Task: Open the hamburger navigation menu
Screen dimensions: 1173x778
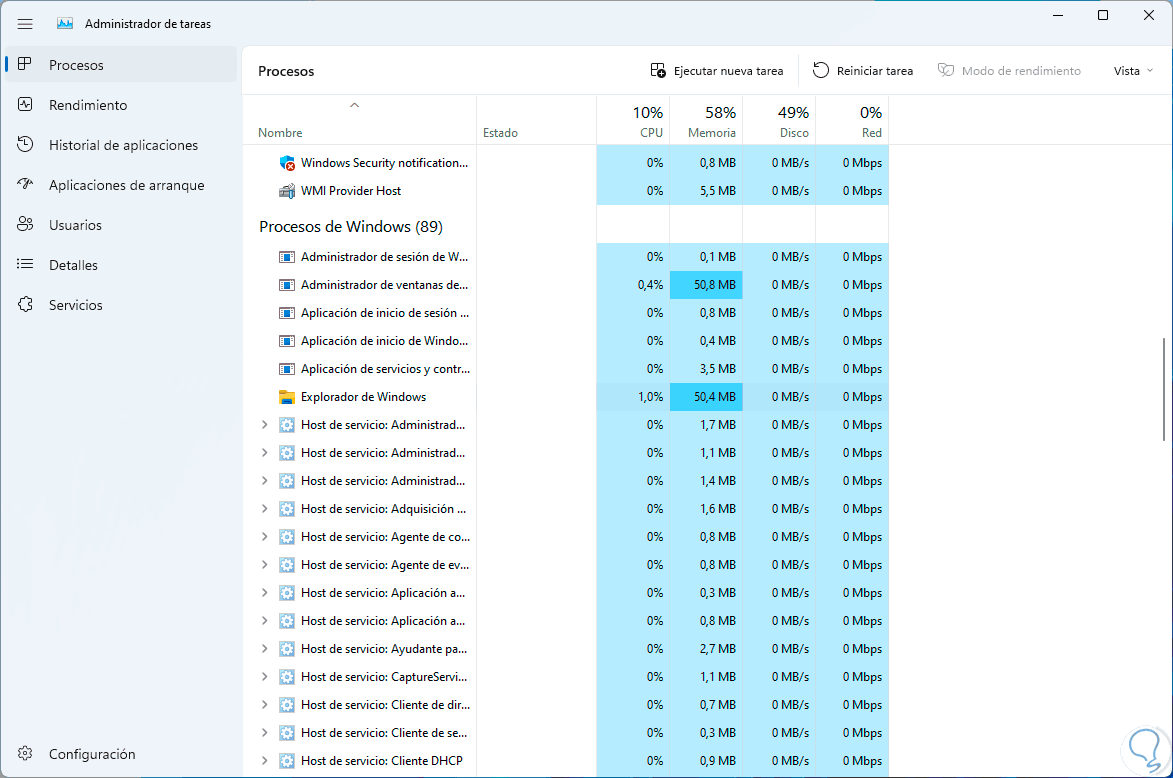Action: (25, 24)
